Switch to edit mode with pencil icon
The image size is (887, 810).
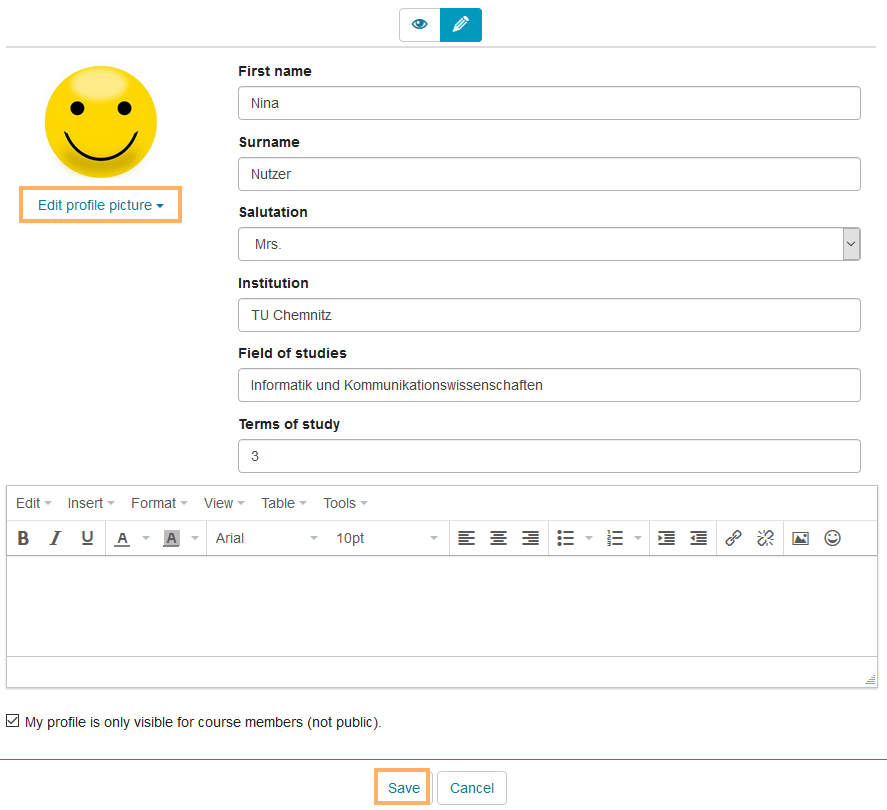[x=461, y=25]
